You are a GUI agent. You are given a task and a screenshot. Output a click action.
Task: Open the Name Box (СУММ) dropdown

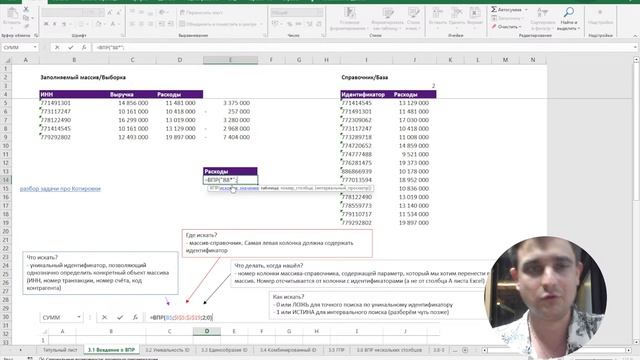pyautogui.click(x=35, y=47)
